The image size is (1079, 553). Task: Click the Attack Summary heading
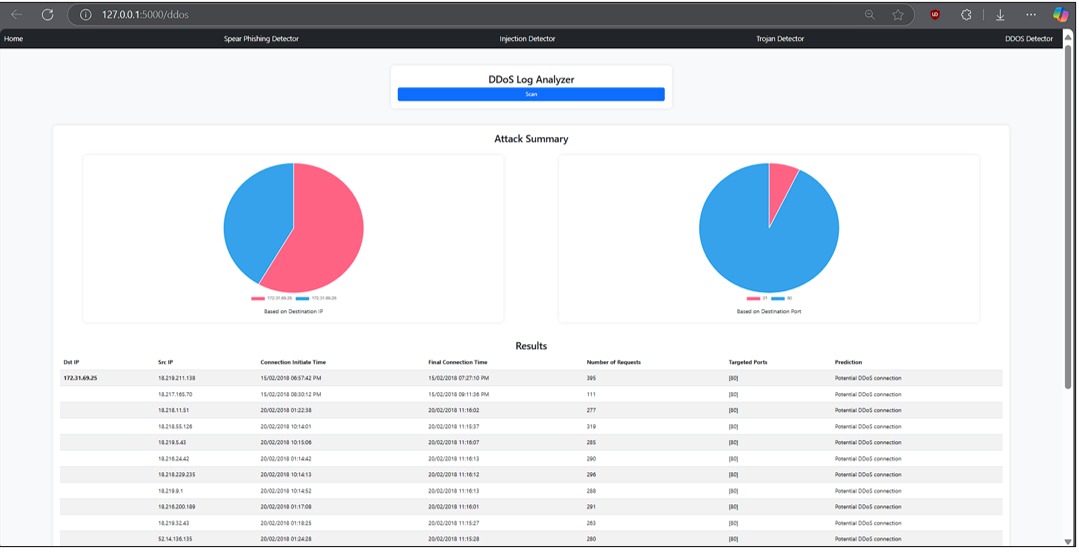point(531,139)
